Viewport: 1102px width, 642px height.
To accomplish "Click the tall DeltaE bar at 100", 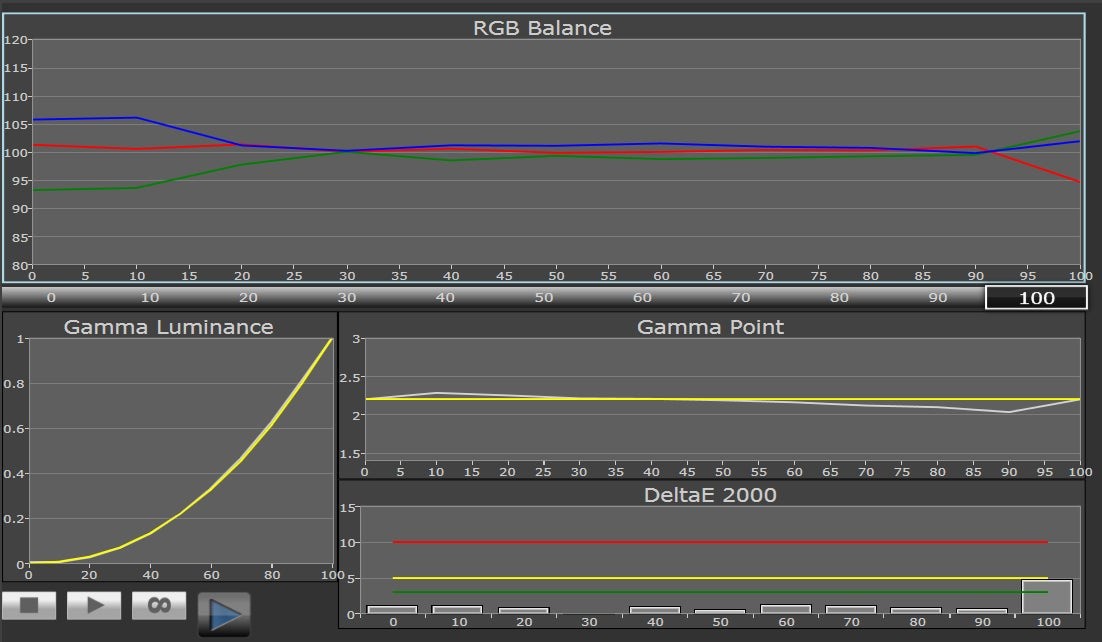I will [1046, 597].
